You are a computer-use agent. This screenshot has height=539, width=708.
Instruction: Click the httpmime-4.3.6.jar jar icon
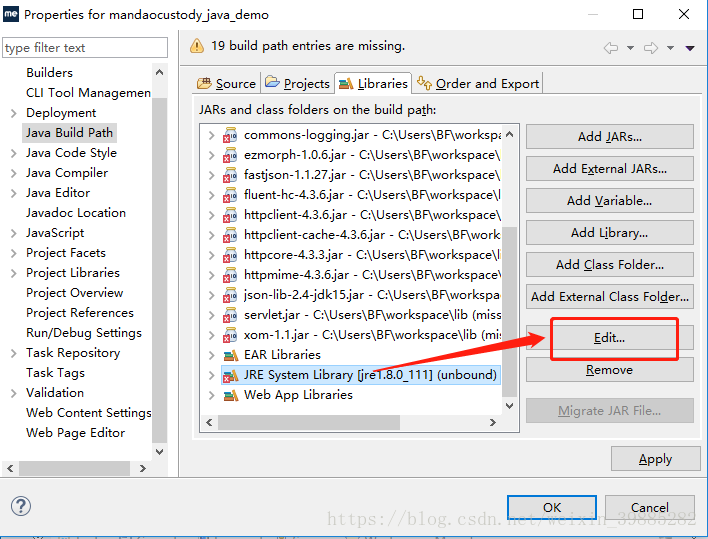230,274
